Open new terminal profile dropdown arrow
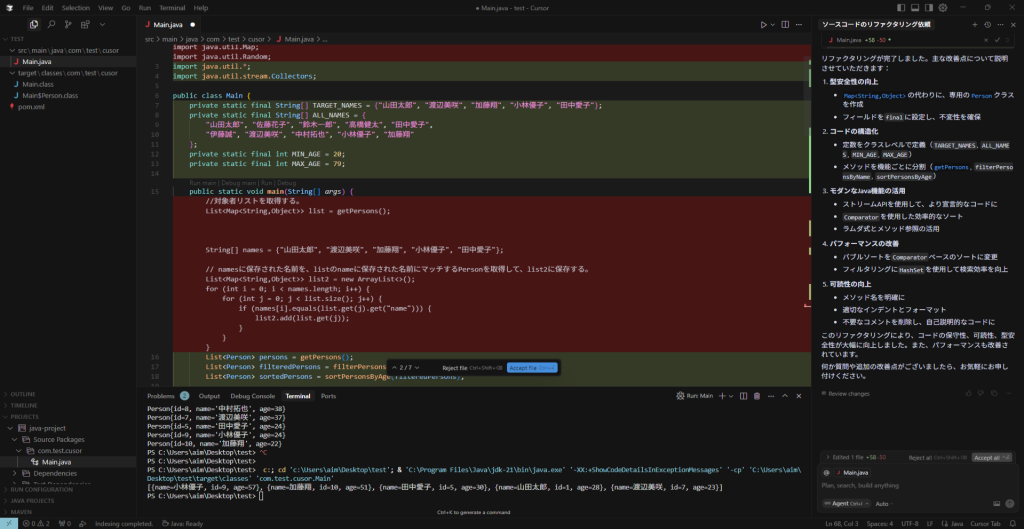 tap(731, 396)
